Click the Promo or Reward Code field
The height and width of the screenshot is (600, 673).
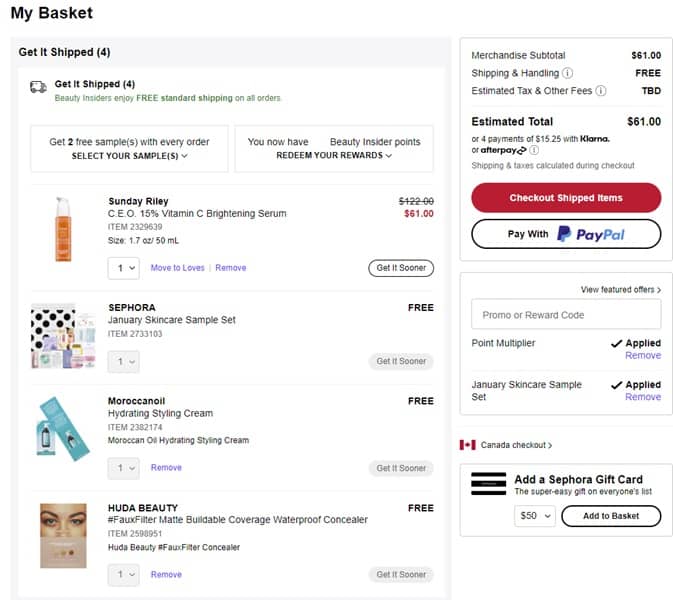pos(565,315)
